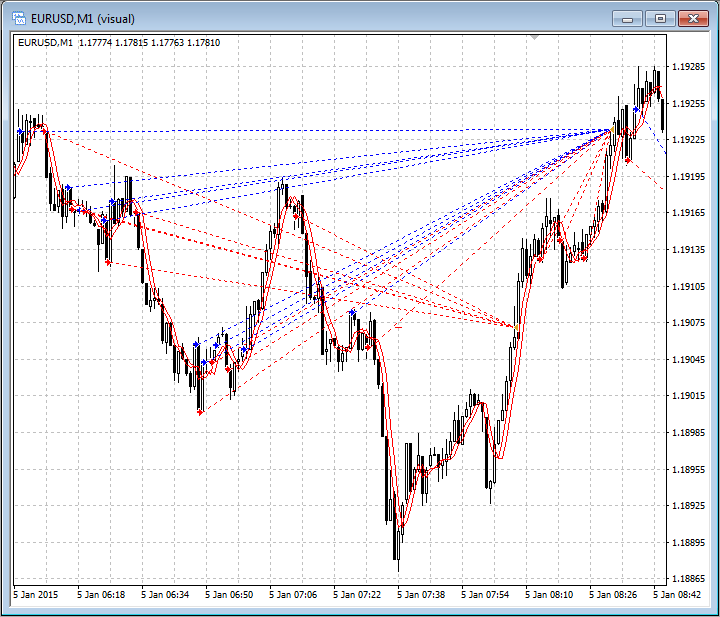Minimize the EURUSD,M1 chart window
Screen dimensions: 720x617
tap(627, 19)
